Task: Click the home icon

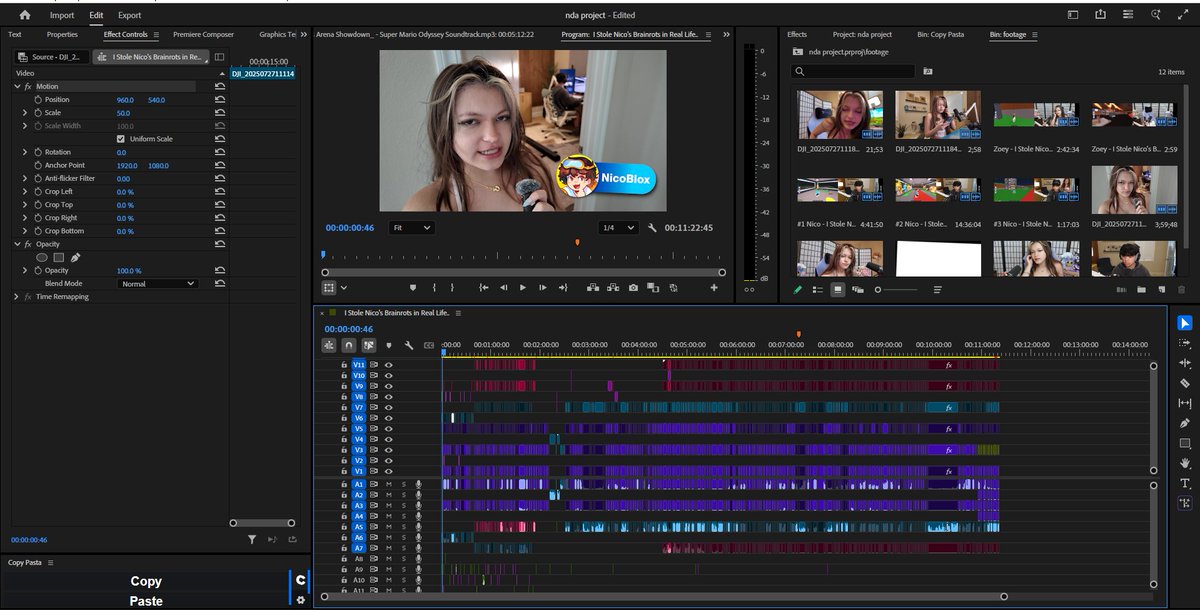Action: [x=25, y=15]
